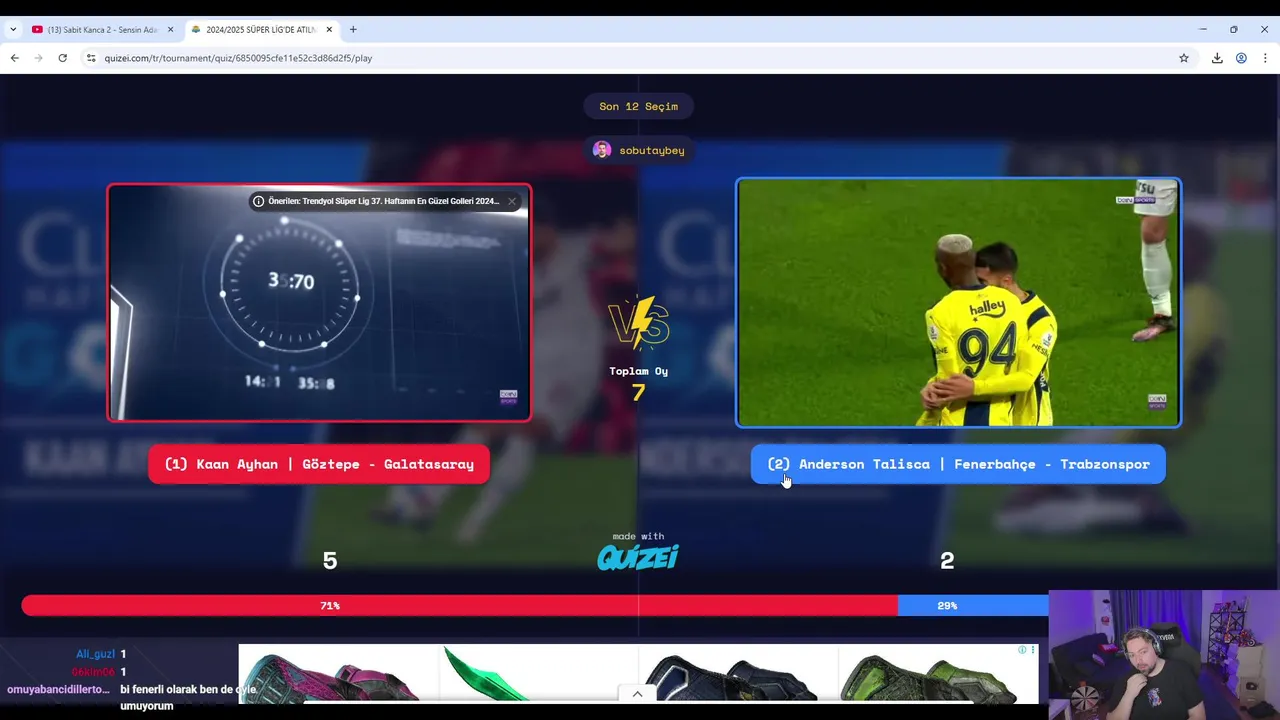Open Chrome profile menu

[1241, 58]
